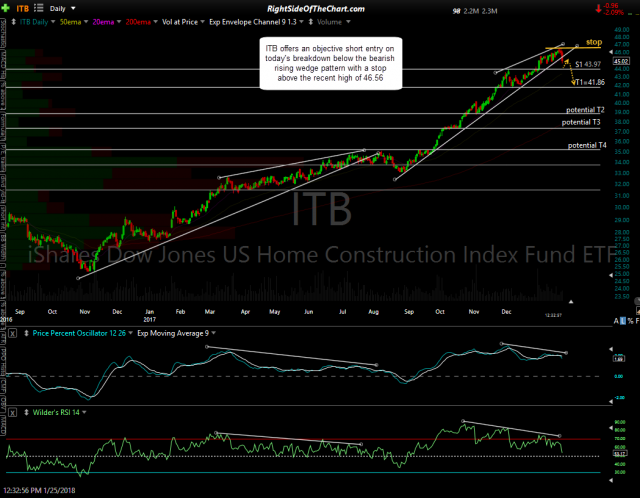
Task: Click the 'potential T2' label
Action: click(585, 110)
